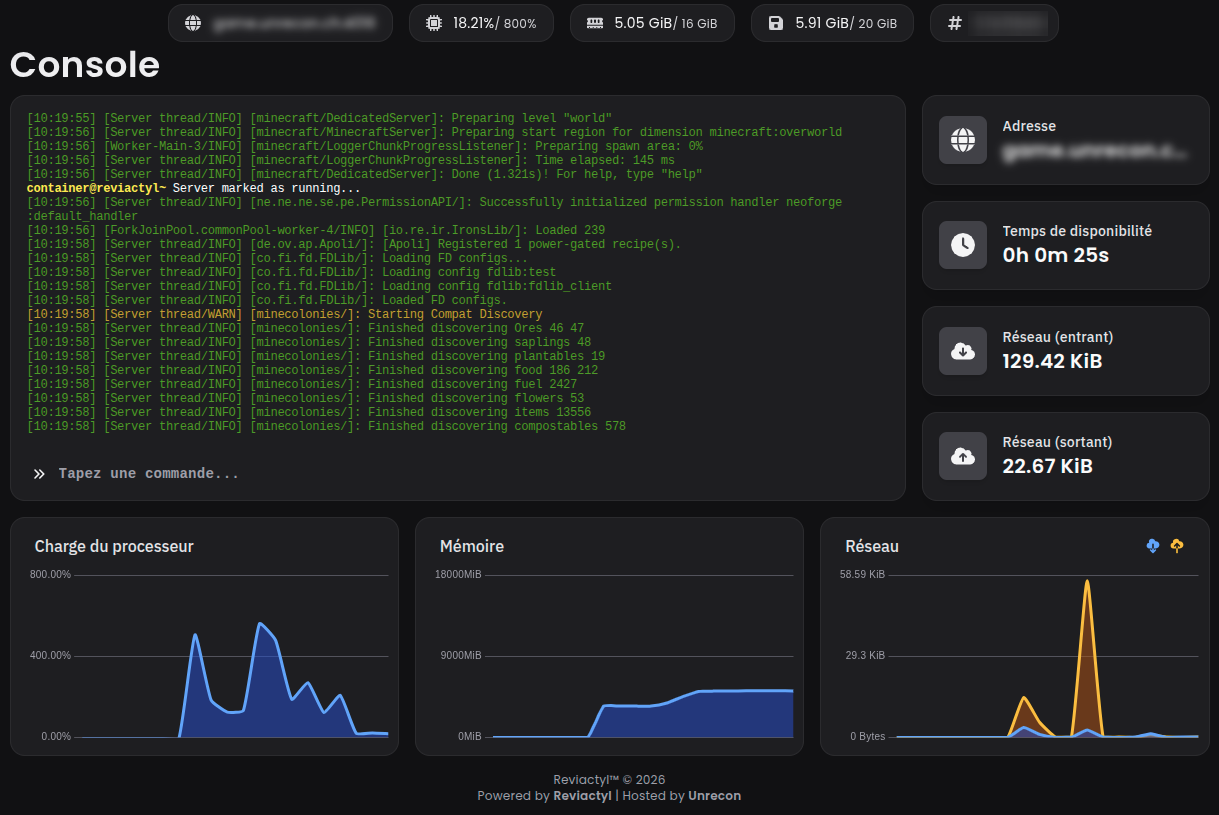Click the Unrecon link in footer

tap(715, 796)
